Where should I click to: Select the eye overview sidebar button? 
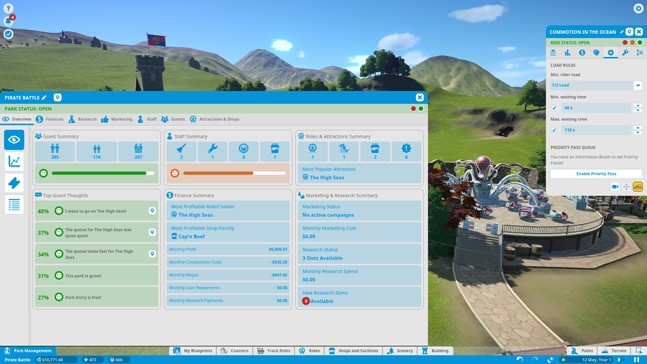coord(14,139)
